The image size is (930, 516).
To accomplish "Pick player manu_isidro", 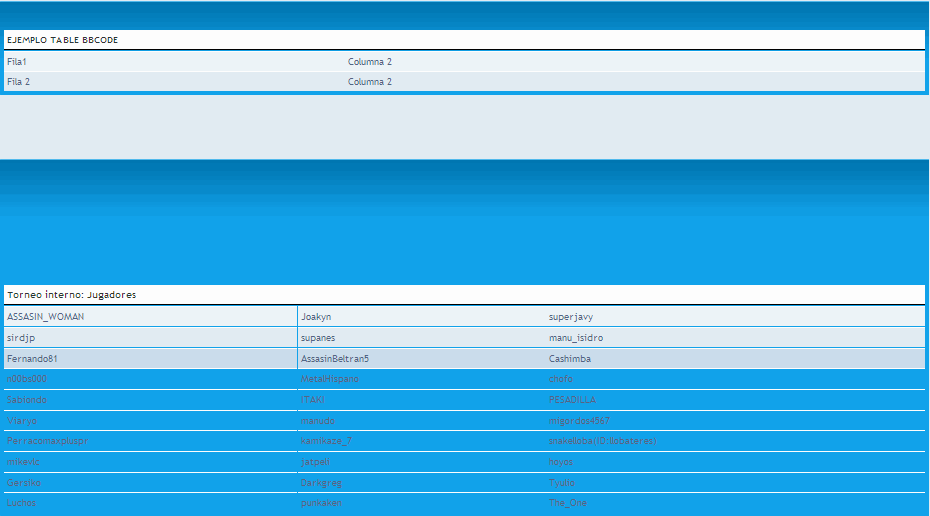I will [x=576, y=338].
